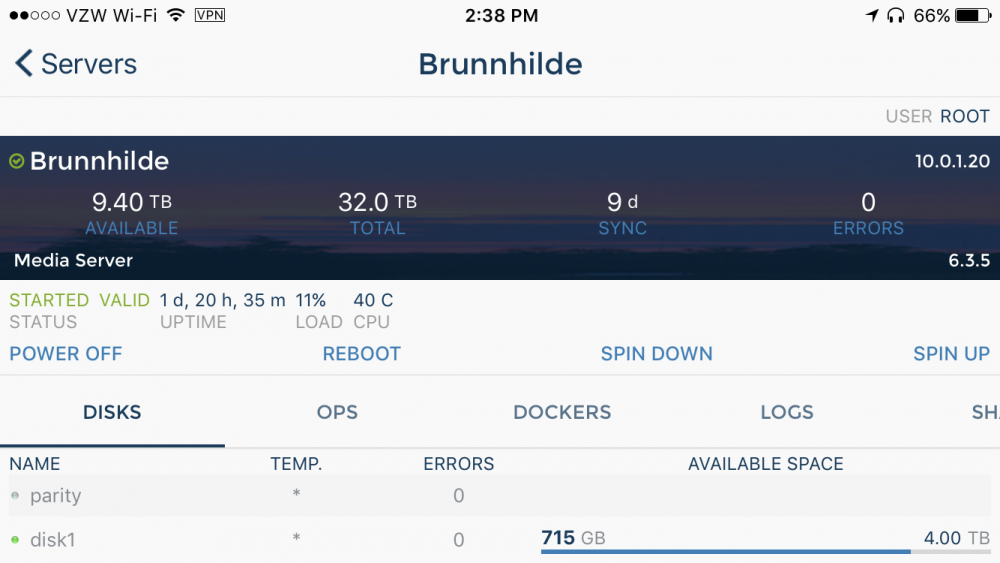Viewport: 1000px width, 563px height.
Task: Select the parity disk row
Action: [x=500, y=495]
